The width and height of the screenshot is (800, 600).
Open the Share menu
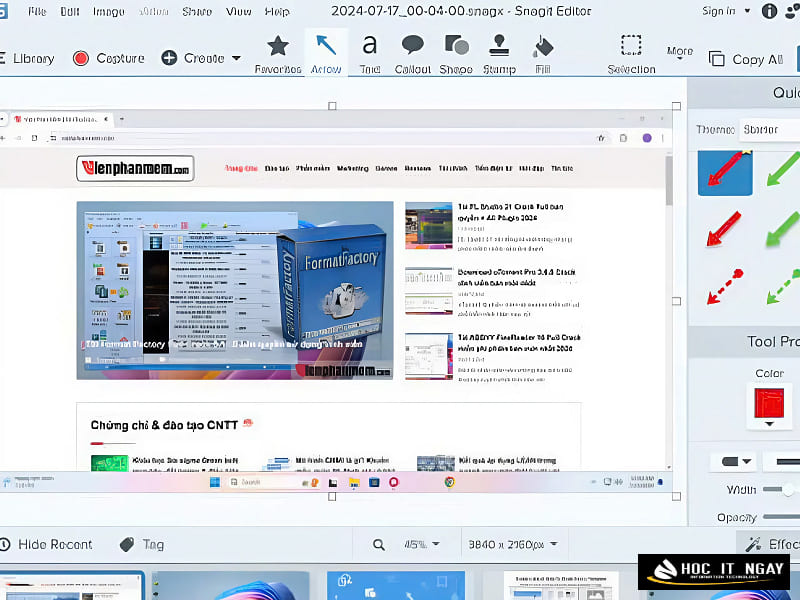pyautogui.click(x=197, y=11)
